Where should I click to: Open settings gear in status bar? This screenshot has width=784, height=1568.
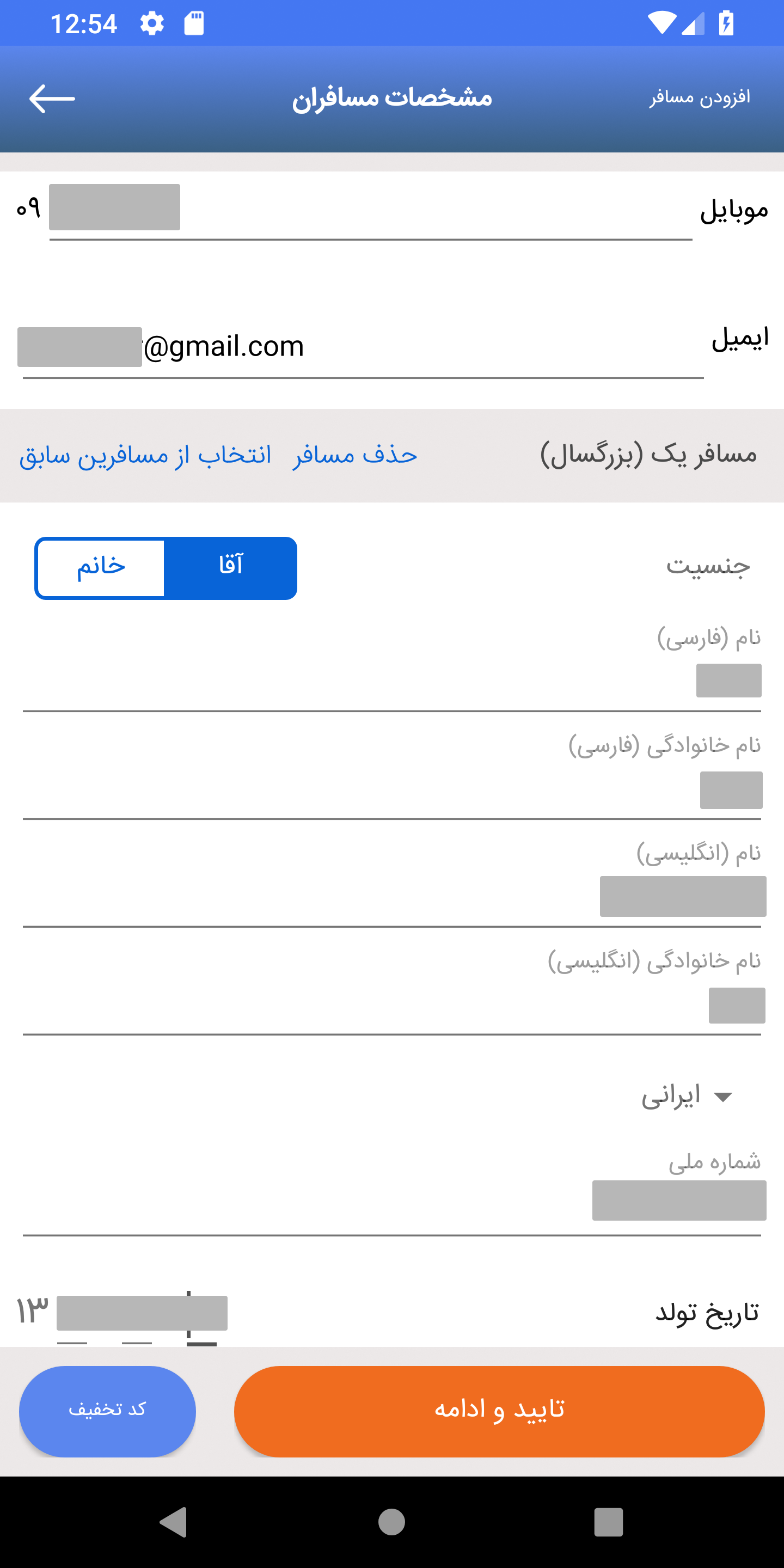point(151,24)
